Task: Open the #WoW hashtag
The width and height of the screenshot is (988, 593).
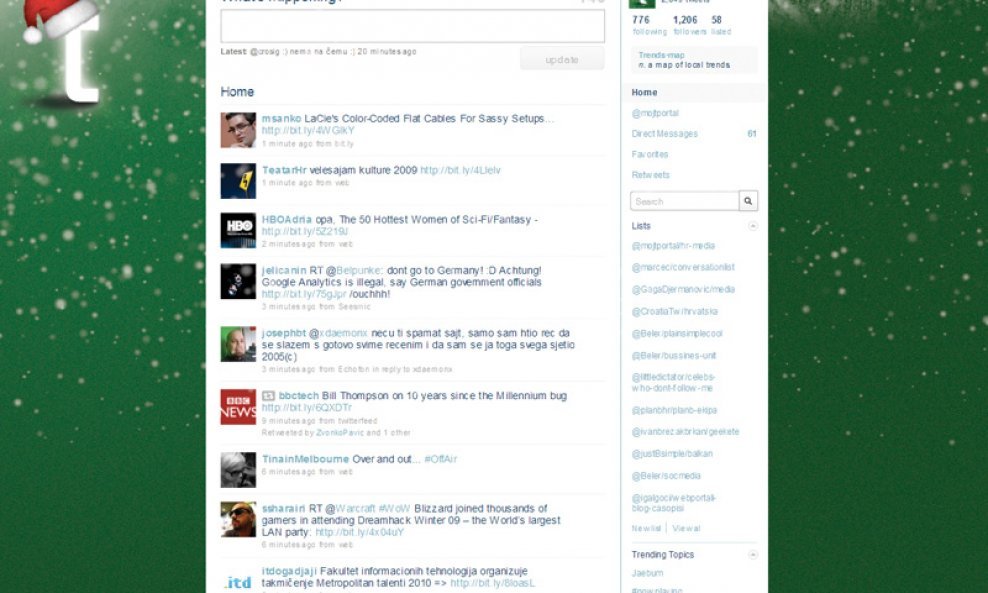Action: 394,508
